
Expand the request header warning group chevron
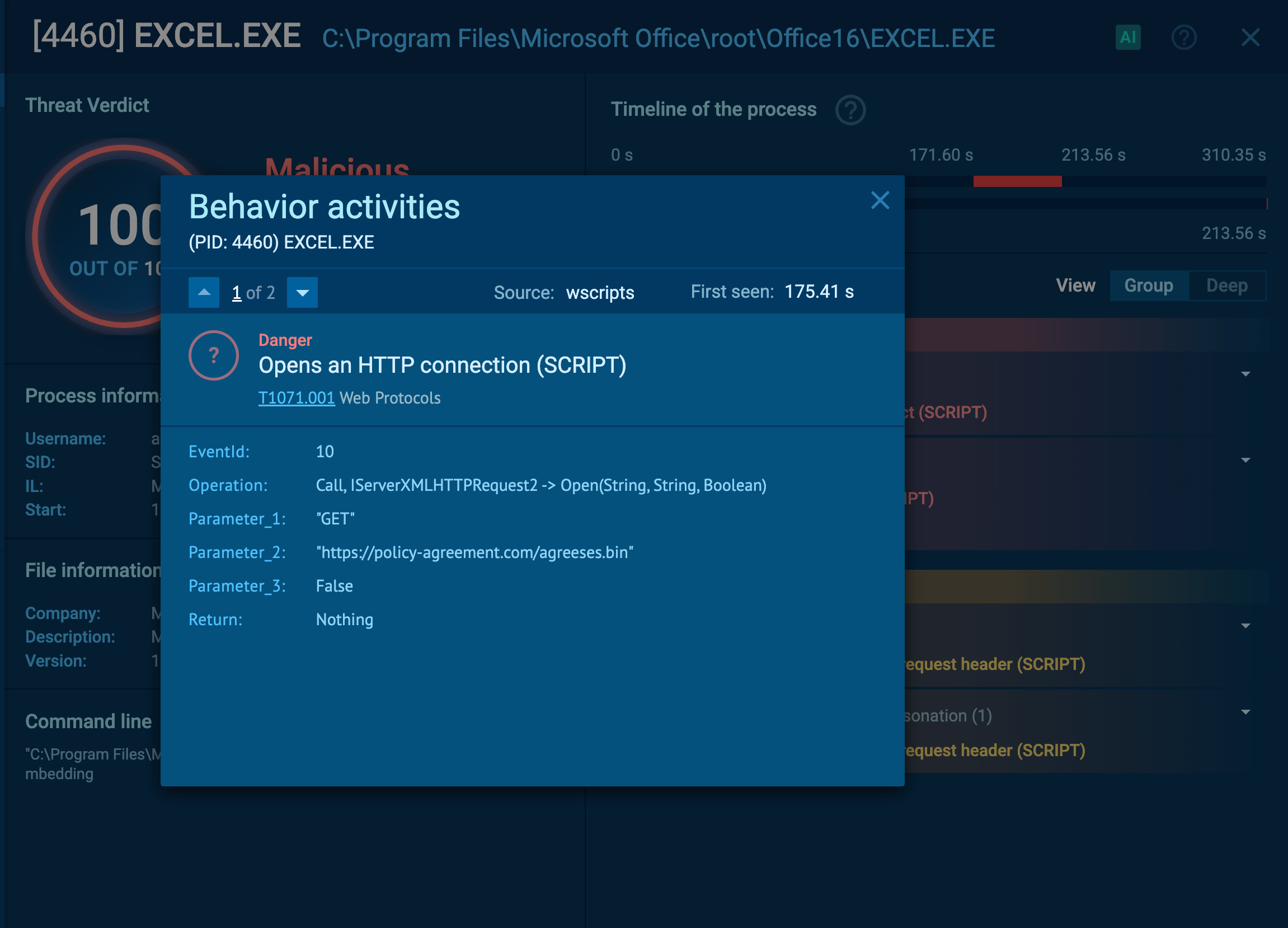click(x=1245, y=626)
